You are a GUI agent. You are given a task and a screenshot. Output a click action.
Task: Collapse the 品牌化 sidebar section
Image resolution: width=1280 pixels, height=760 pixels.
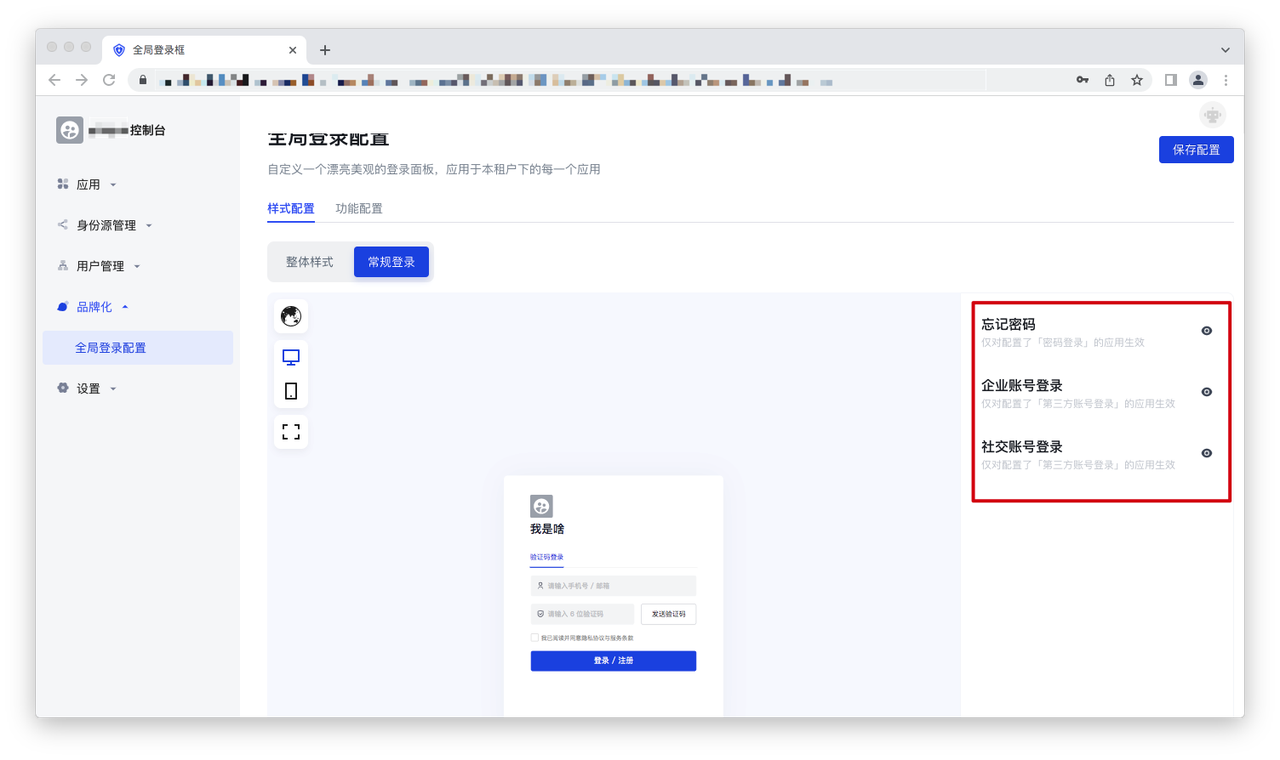(94, 307)
